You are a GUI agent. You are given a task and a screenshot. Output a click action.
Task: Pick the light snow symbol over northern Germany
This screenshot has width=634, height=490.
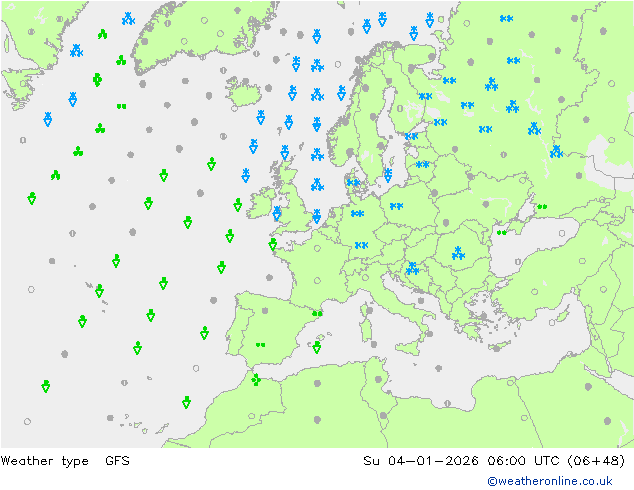357,213
